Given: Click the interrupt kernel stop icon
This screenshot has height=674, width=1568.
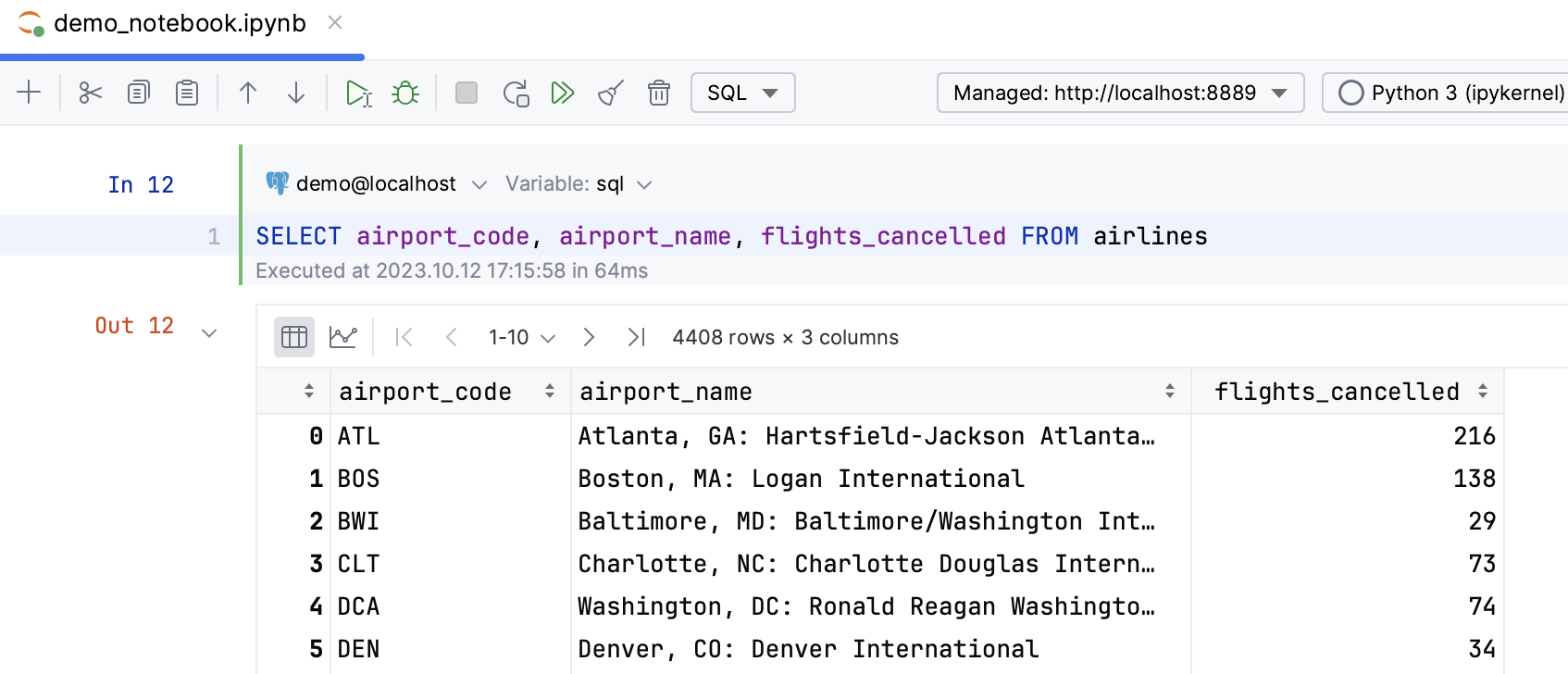Looking at the screenshot, I should tap(467, 93).
